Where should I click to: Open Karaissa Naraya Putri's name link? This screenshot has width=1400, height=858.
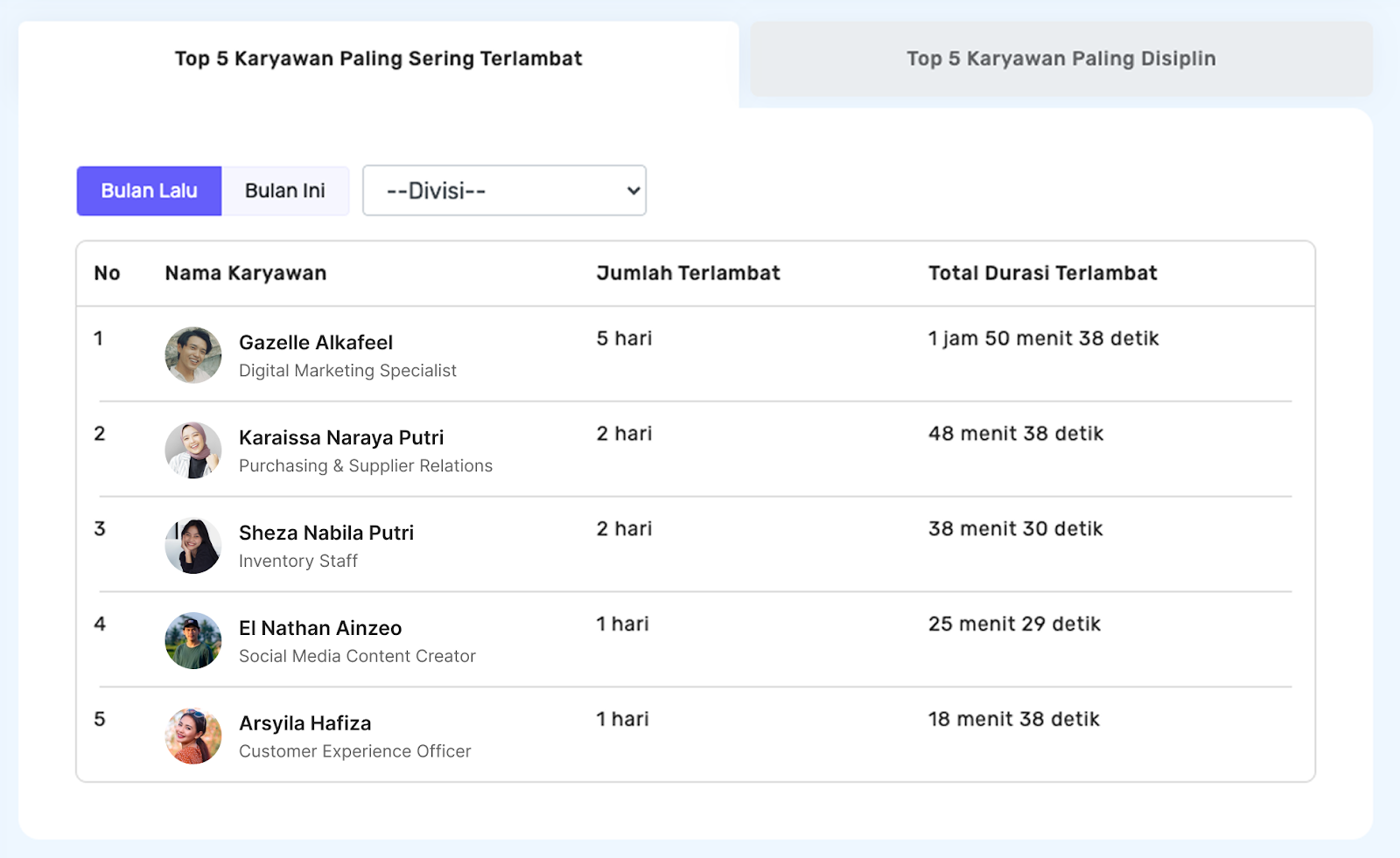(341, 438)
